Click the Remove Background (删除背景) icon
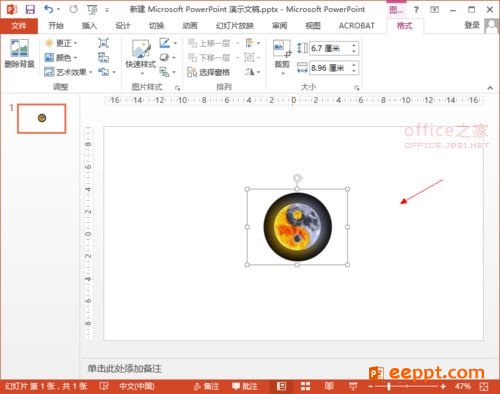 [x=19, y=54]
